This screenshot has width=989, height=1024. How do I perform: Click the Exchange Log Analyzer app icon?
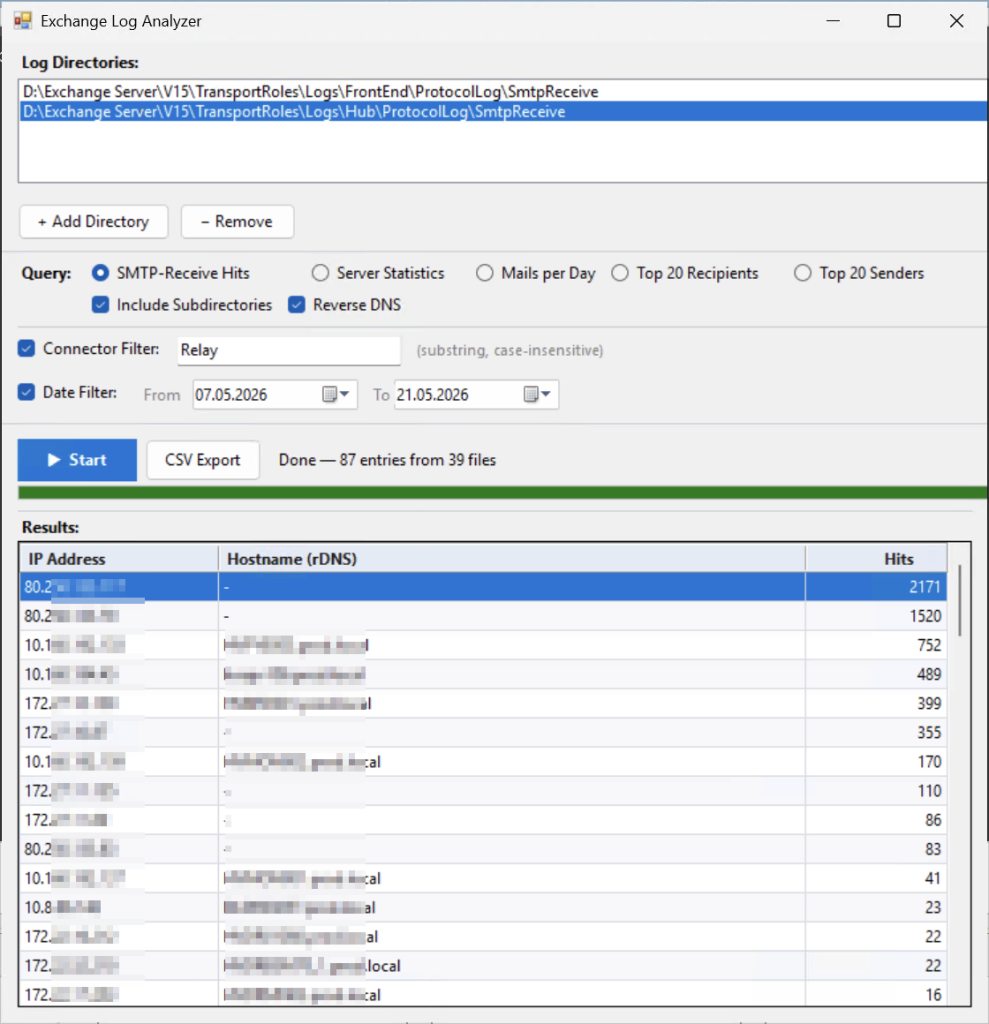click(x=22, y=21)
